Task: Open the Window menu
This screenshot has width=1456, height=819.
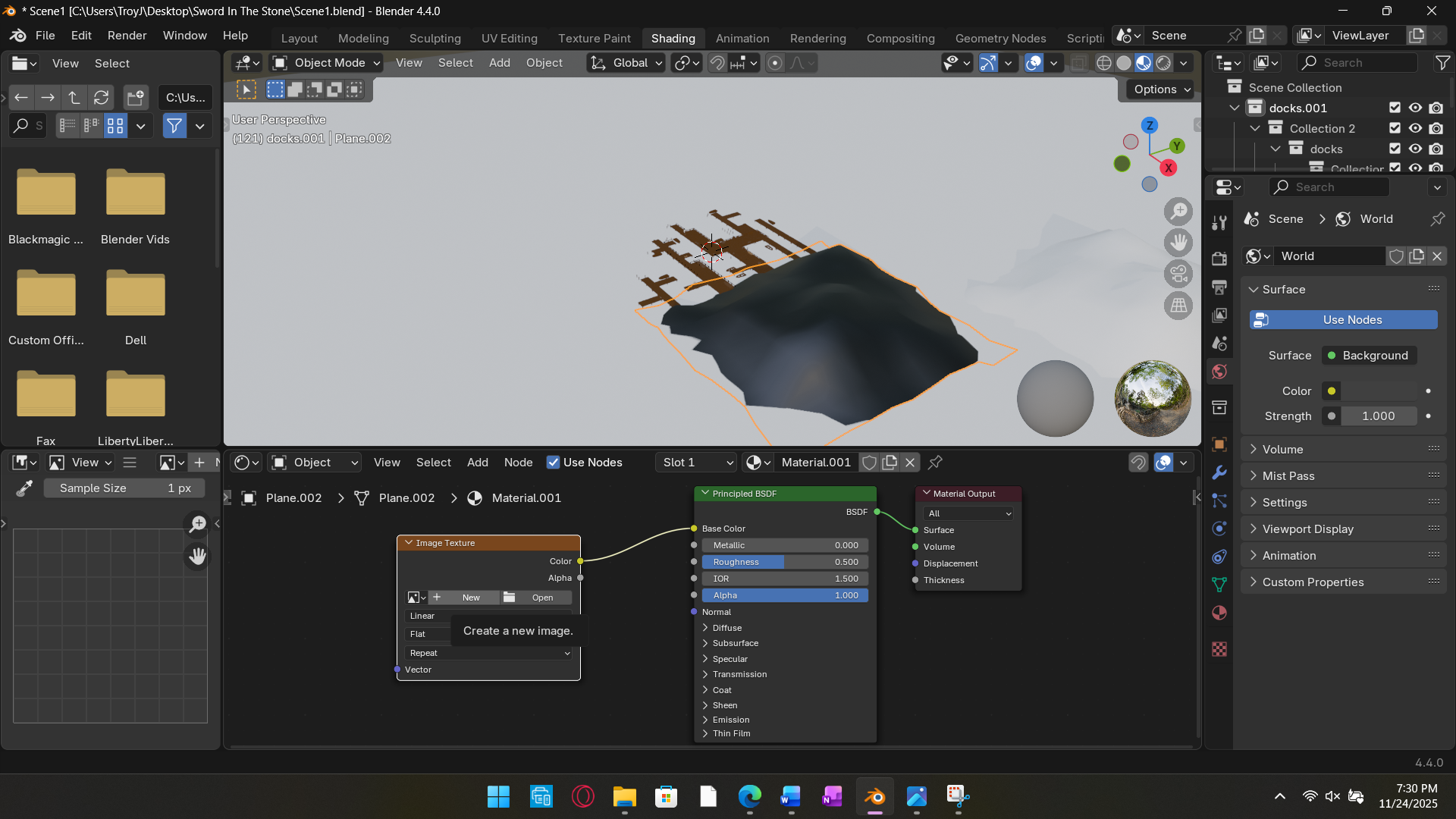Action: click(184, 36)
